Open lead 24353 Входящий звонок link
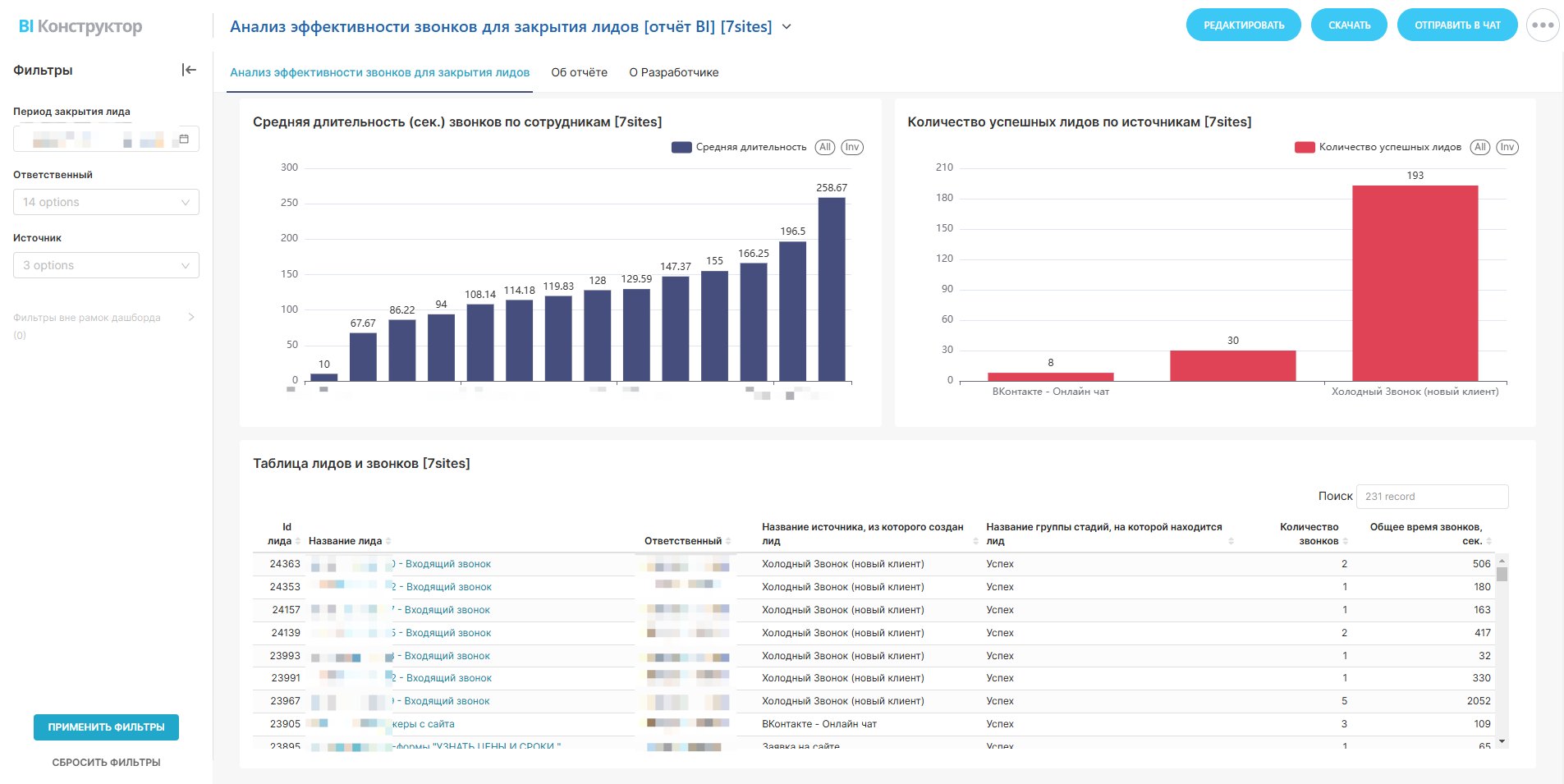Image resolution: width=1564 pixels, height=784 pixels. coord(442,587)
